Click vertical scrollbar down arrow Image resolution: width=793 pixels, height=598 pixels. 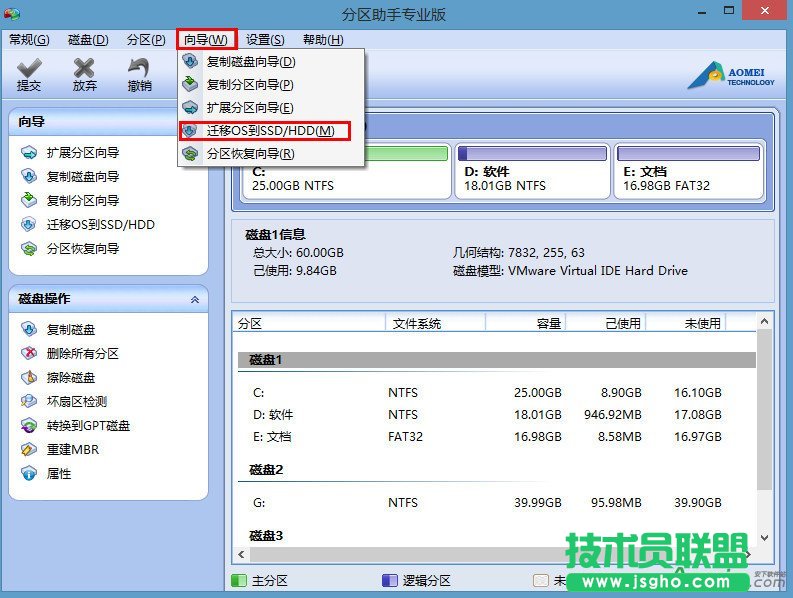pyautogui.click(x=765, y=538)
